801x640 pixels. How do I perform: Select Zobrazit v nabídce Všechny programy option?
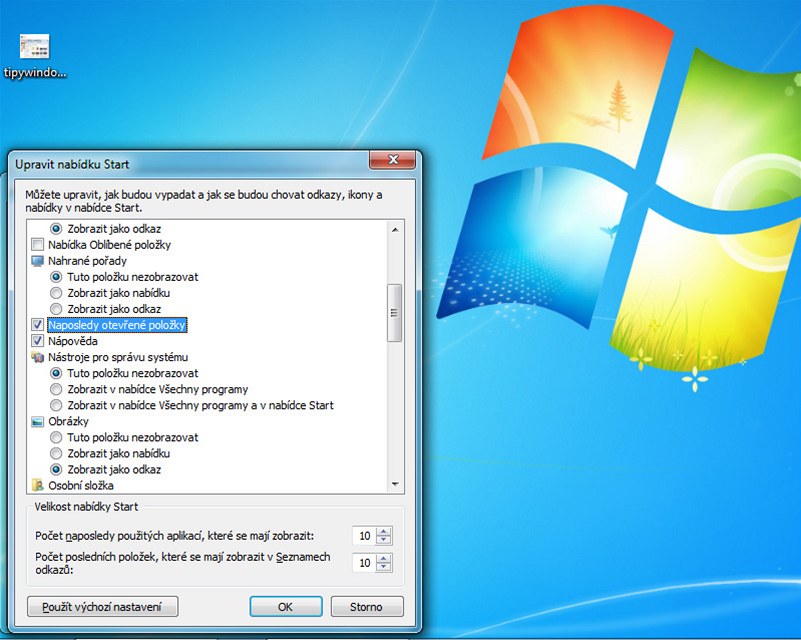(56, 389)
